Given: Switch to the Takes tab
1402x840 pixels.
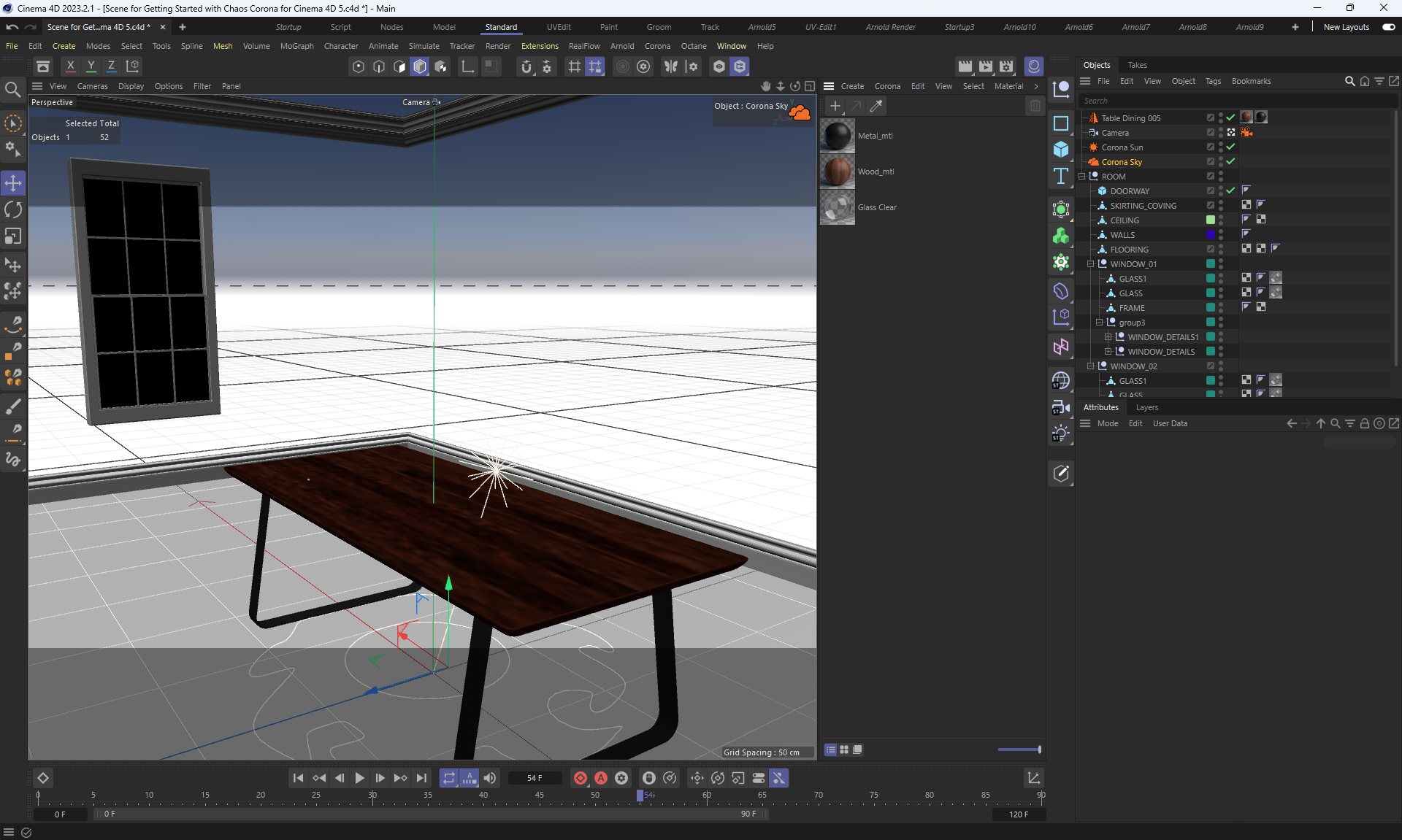Looking at the screenshot, I should click(x=1137, y=65).
